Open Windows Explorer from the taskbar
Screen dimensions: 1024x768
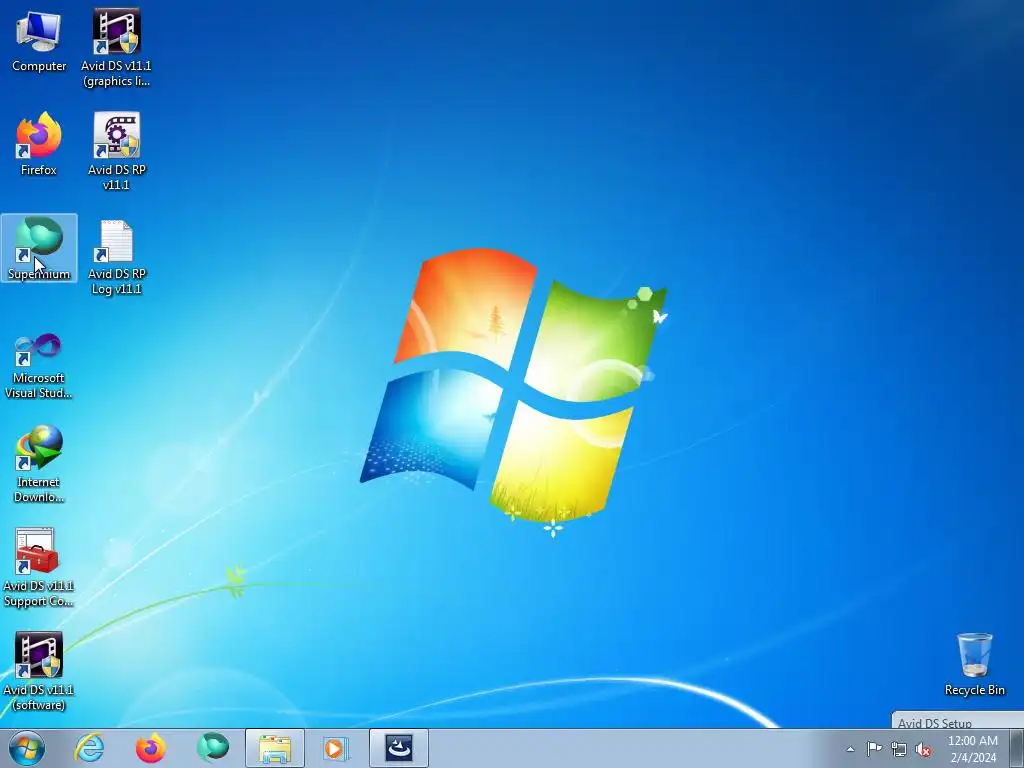[275, 748]
